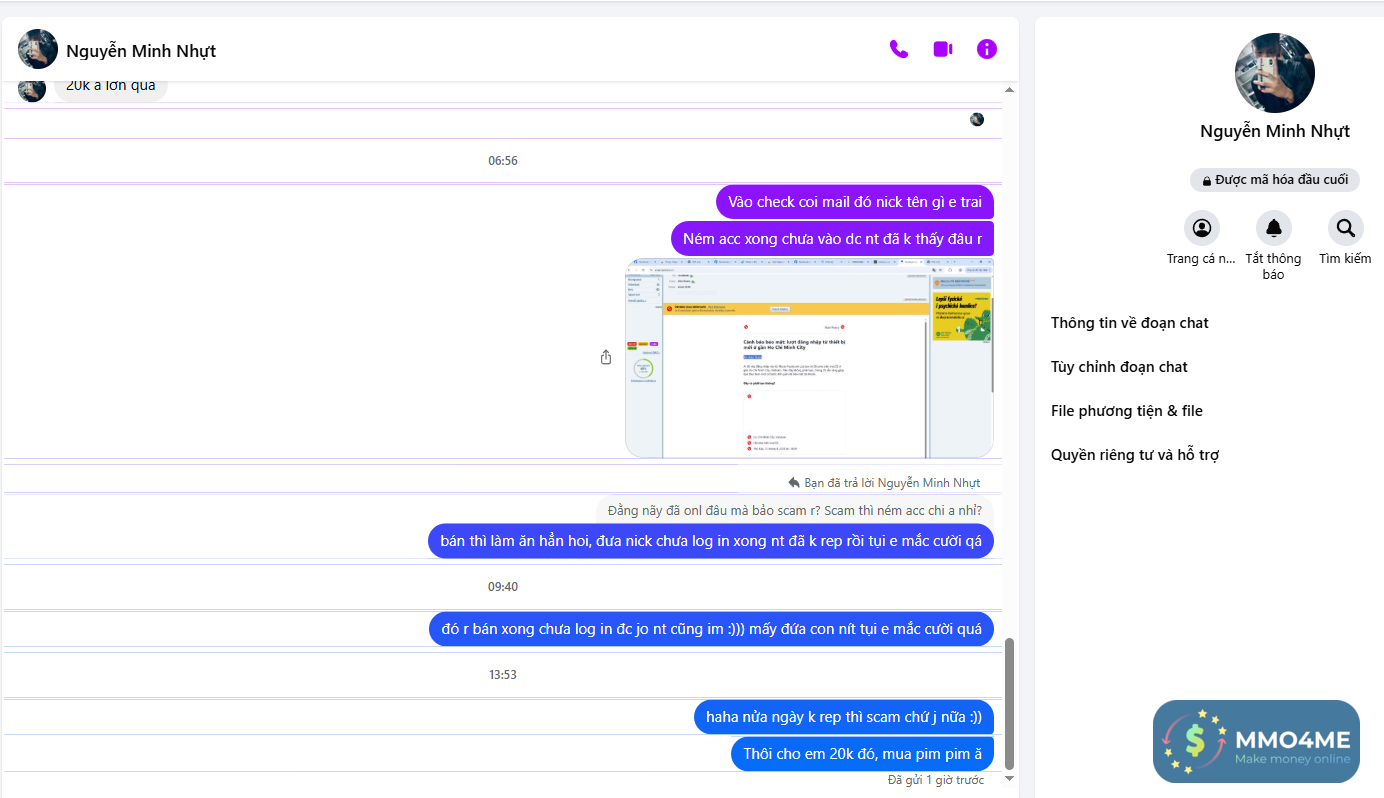The image size is (1384, 798).
Task: Search the conversation with the magnifier icon
Action: (1345, 228)
